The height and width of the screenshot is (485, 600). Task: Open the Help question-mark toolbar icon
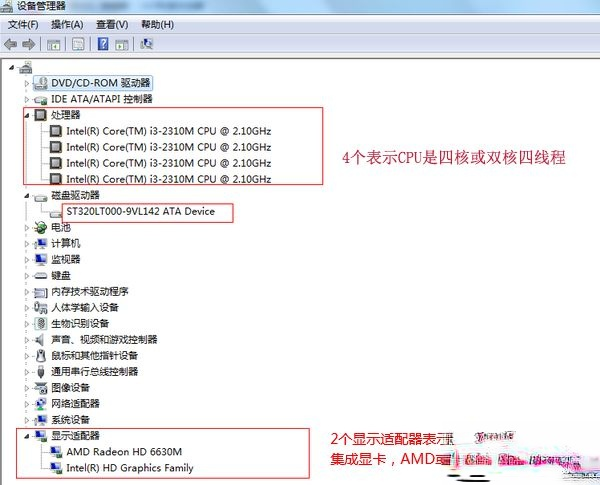click(103, 44)
